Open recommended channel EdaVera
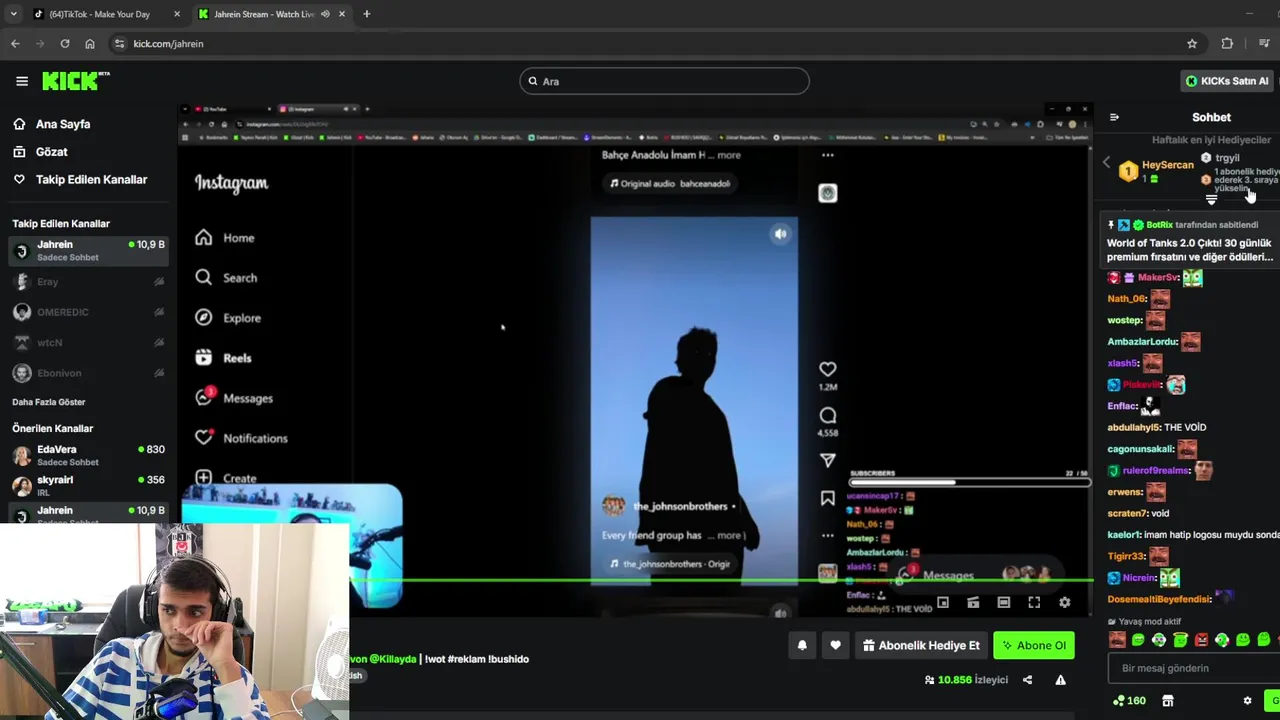 point(88,455)
